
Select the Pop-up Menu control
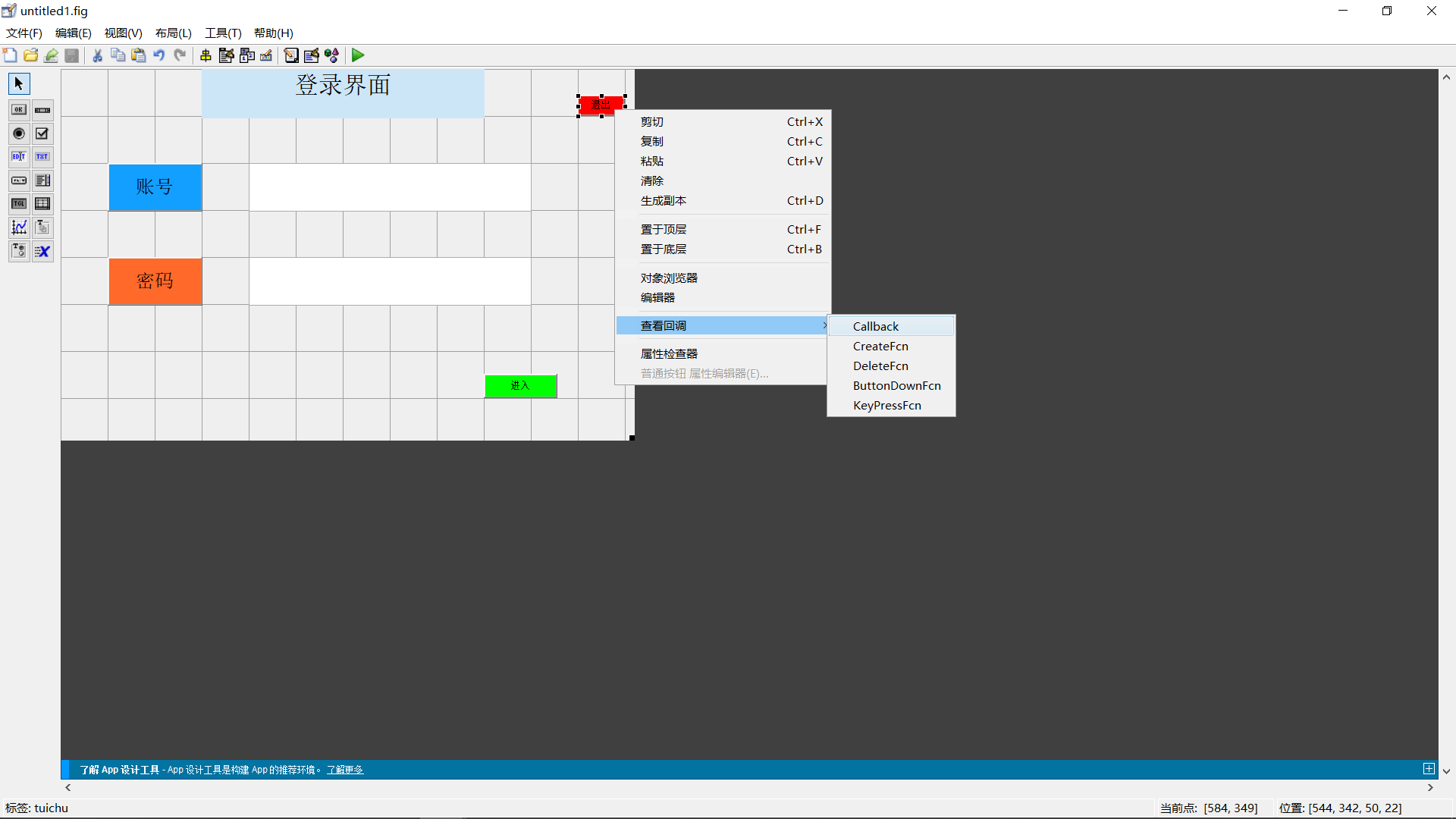point(18,180)
